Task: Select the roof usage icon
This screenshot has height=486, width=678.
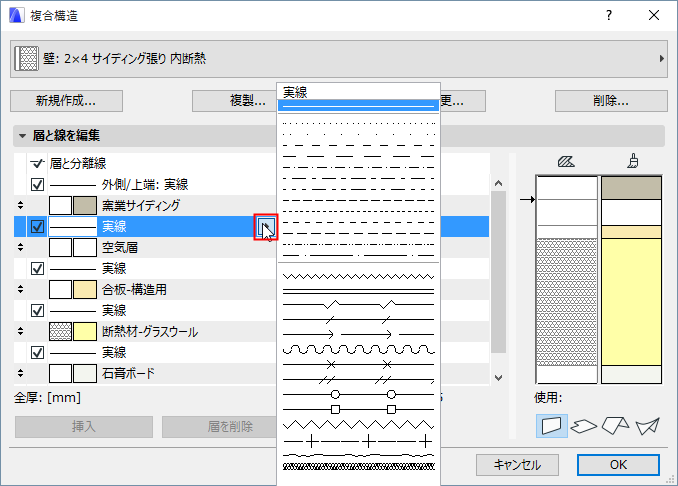Action: coord(615,426)
